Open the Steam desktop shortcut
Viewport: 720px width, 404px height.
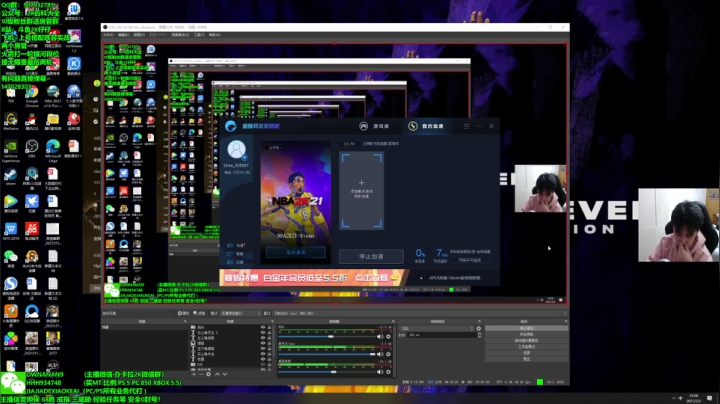point(11,177)
